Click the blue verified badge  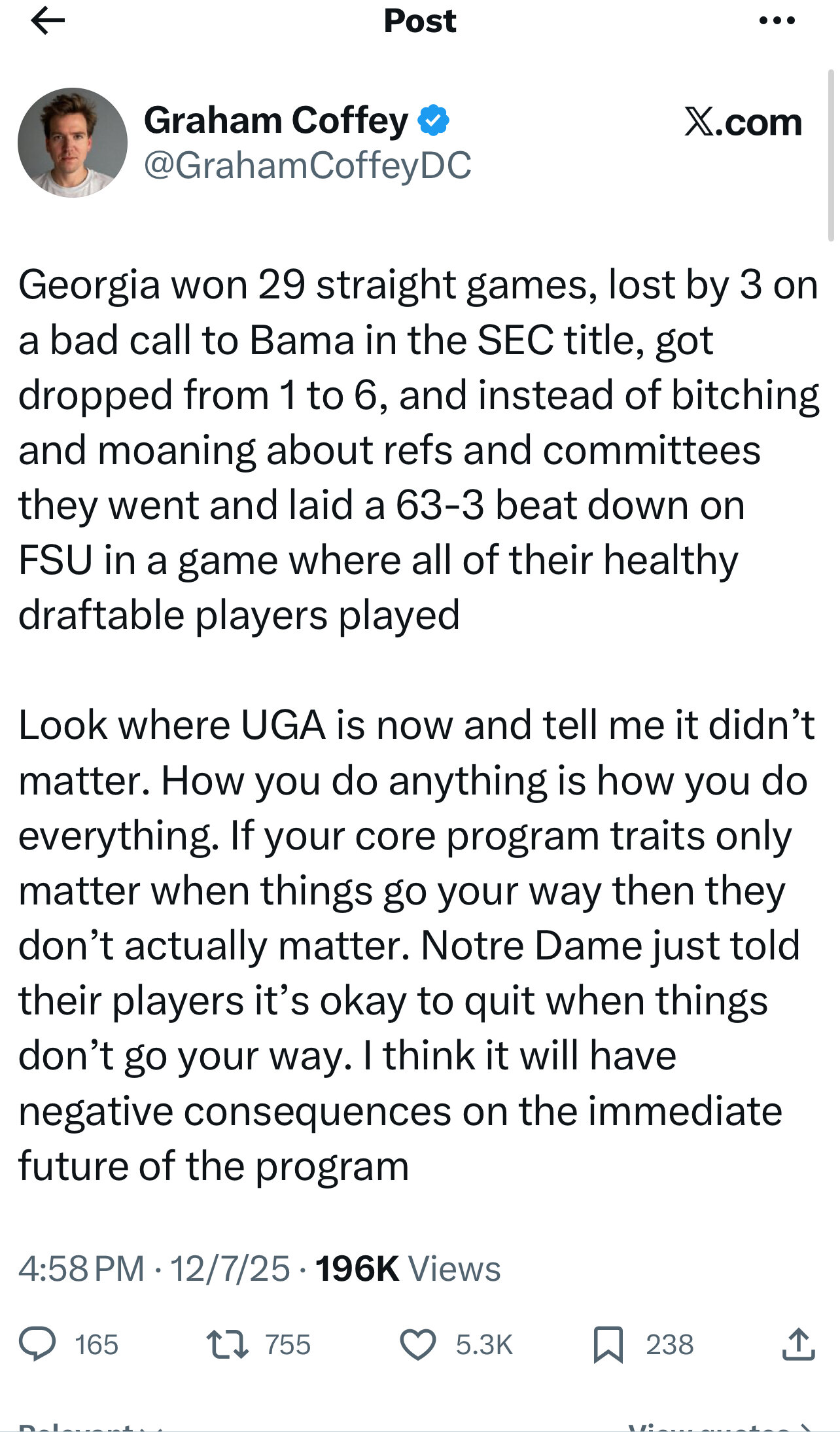pos(433,120)
